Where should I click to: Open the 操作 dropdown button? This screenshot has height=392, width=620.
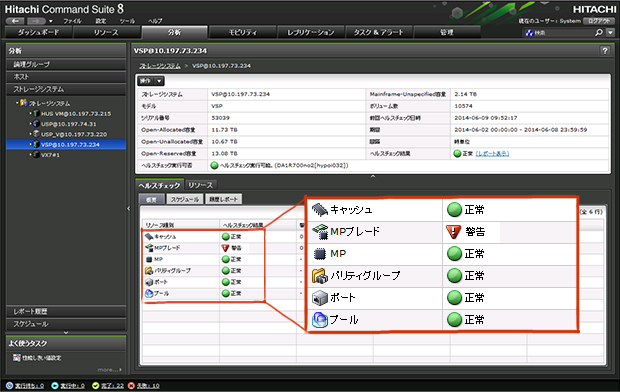(x=151, y=81)
